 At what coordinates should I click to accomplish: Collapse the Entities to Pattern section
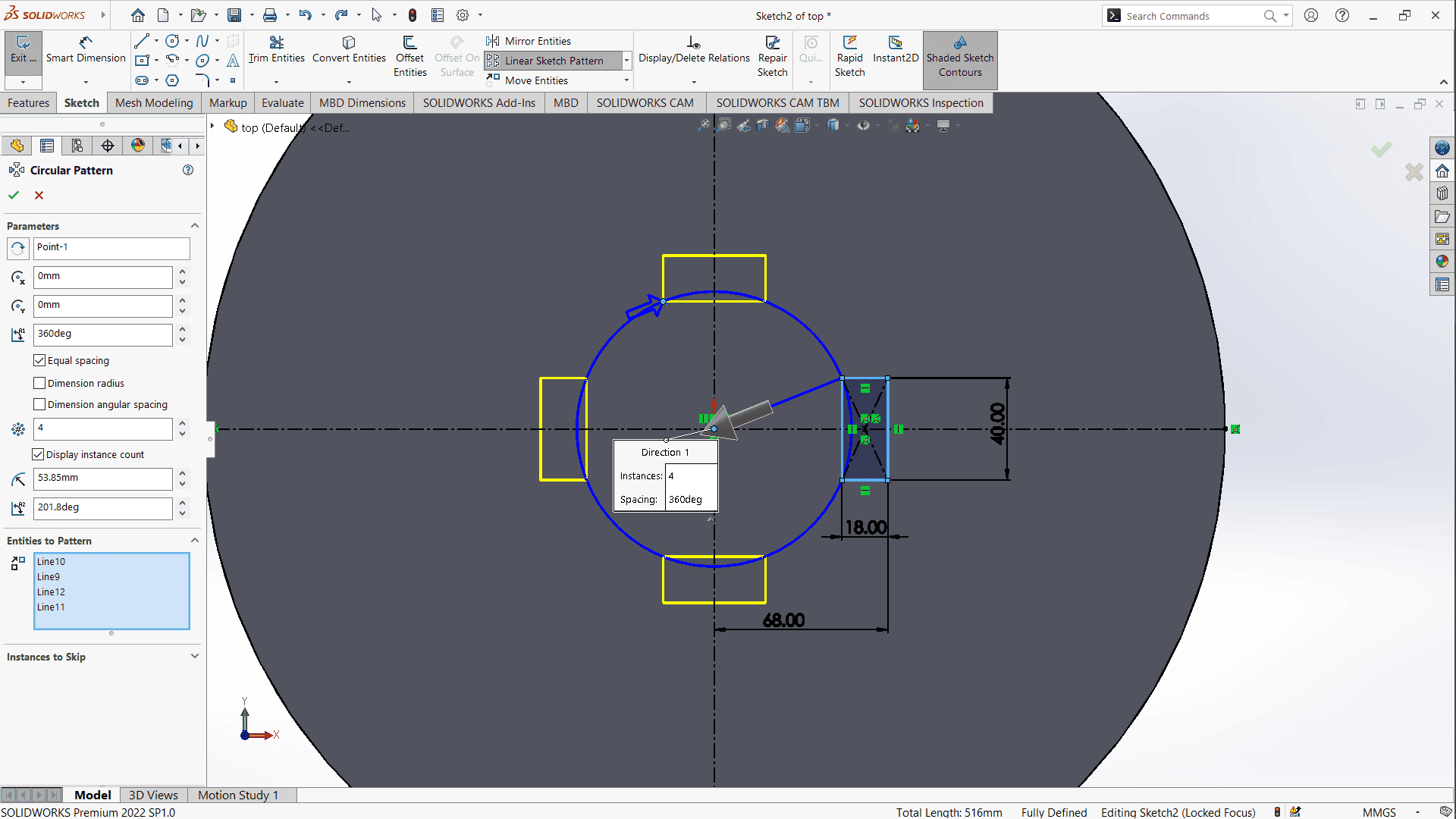point(195,541)
